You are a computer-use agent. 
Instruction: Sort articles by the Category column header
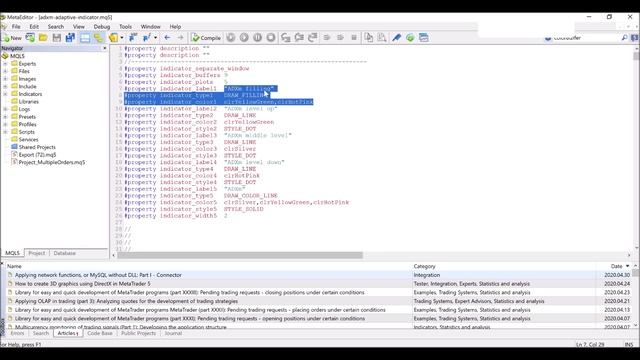point(424,266)
